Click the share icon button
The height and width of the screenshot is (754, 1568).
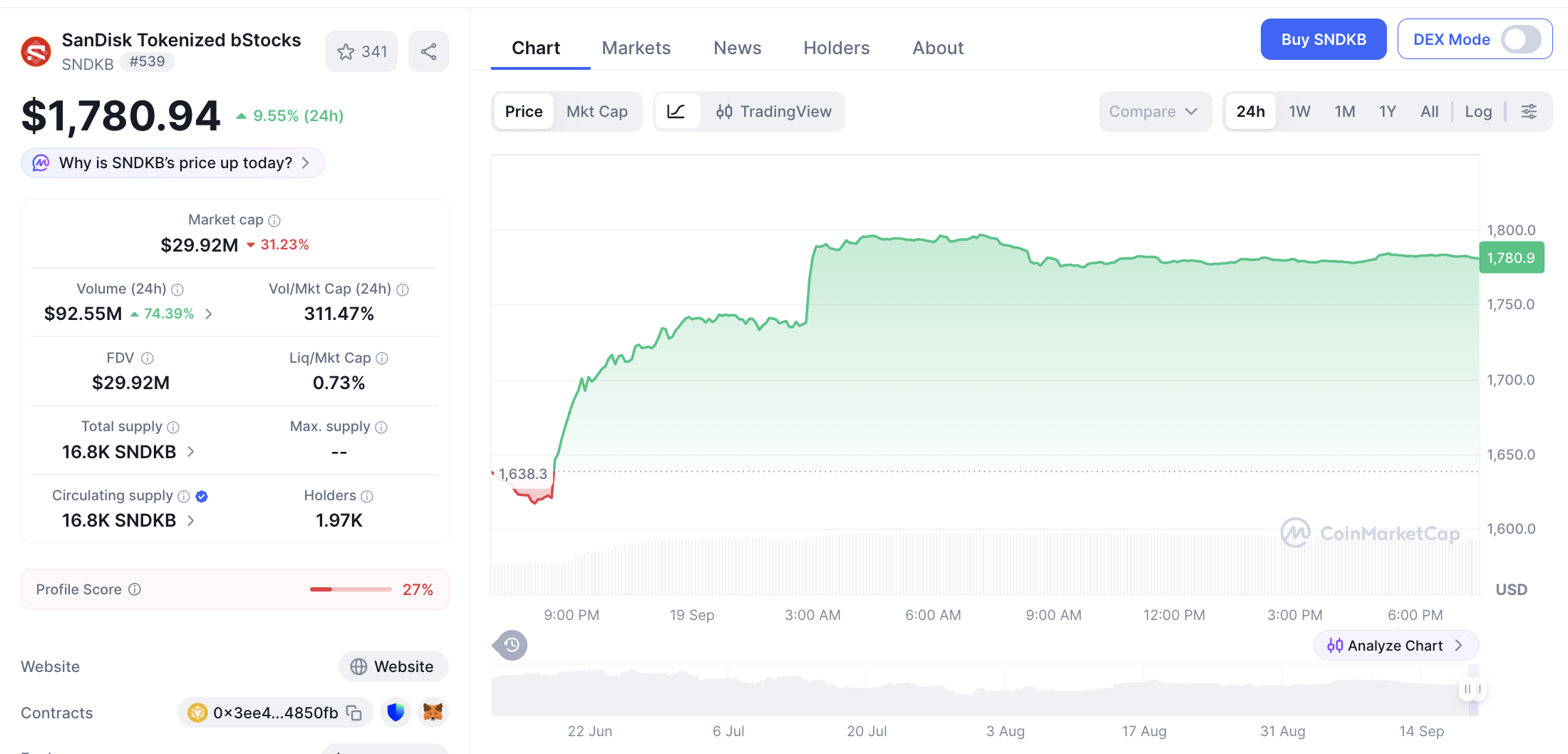(428, 51)
